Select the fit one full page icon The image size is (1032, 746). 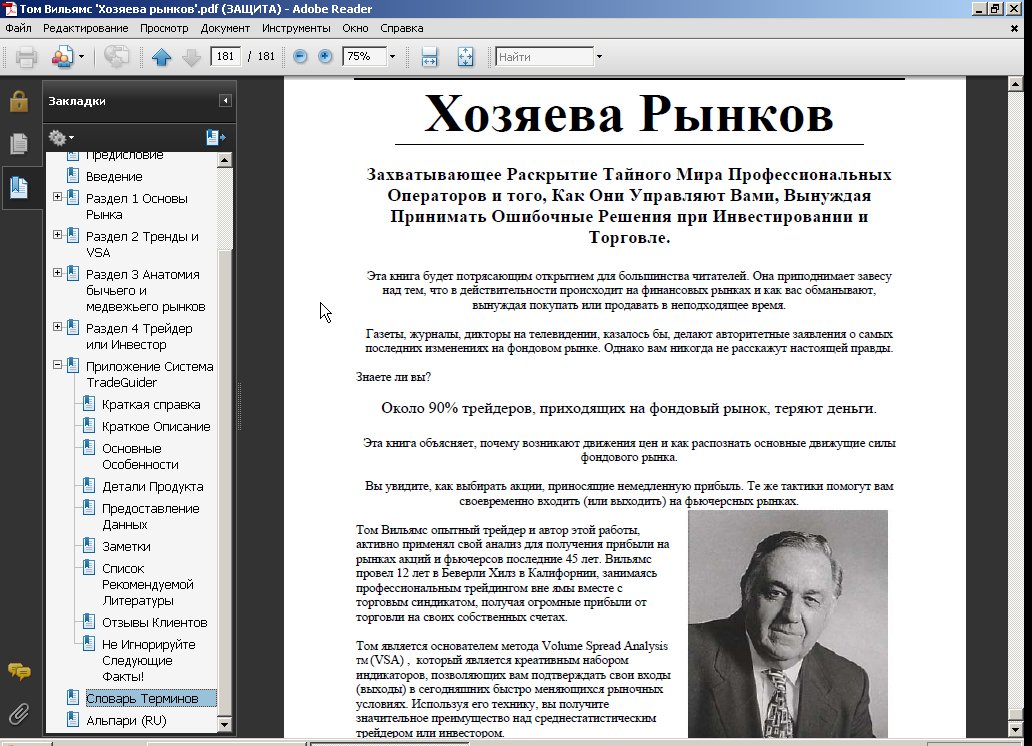465,57
